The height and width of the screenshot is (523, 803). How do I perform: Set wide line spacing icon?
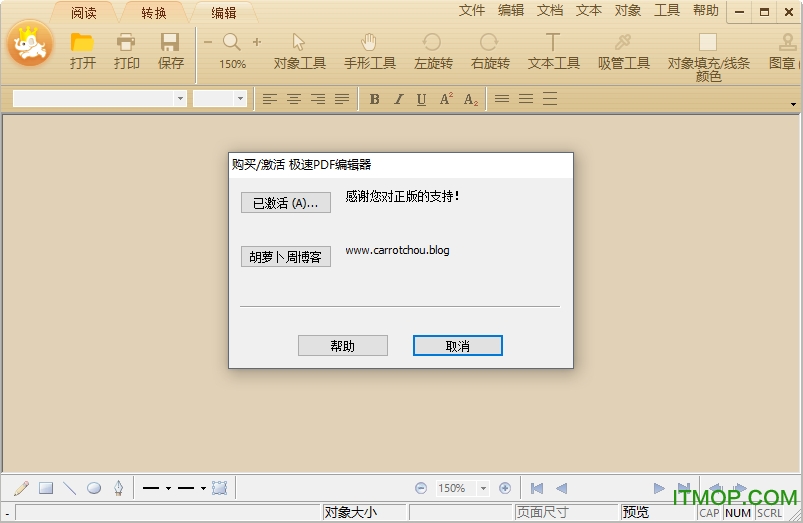tap(550, 98)
